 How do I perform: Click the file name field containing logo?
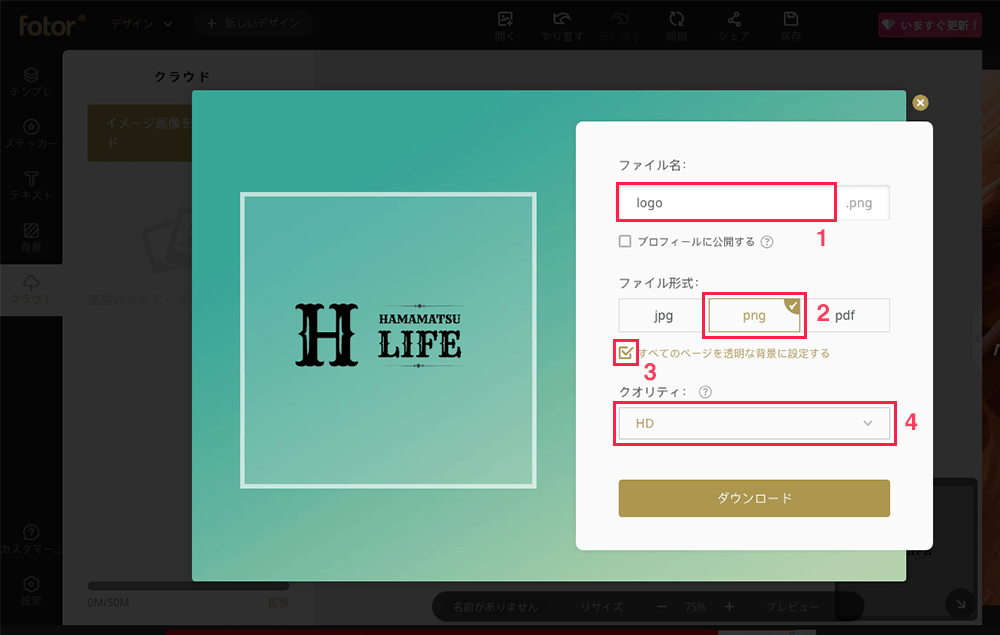(726, 203)
